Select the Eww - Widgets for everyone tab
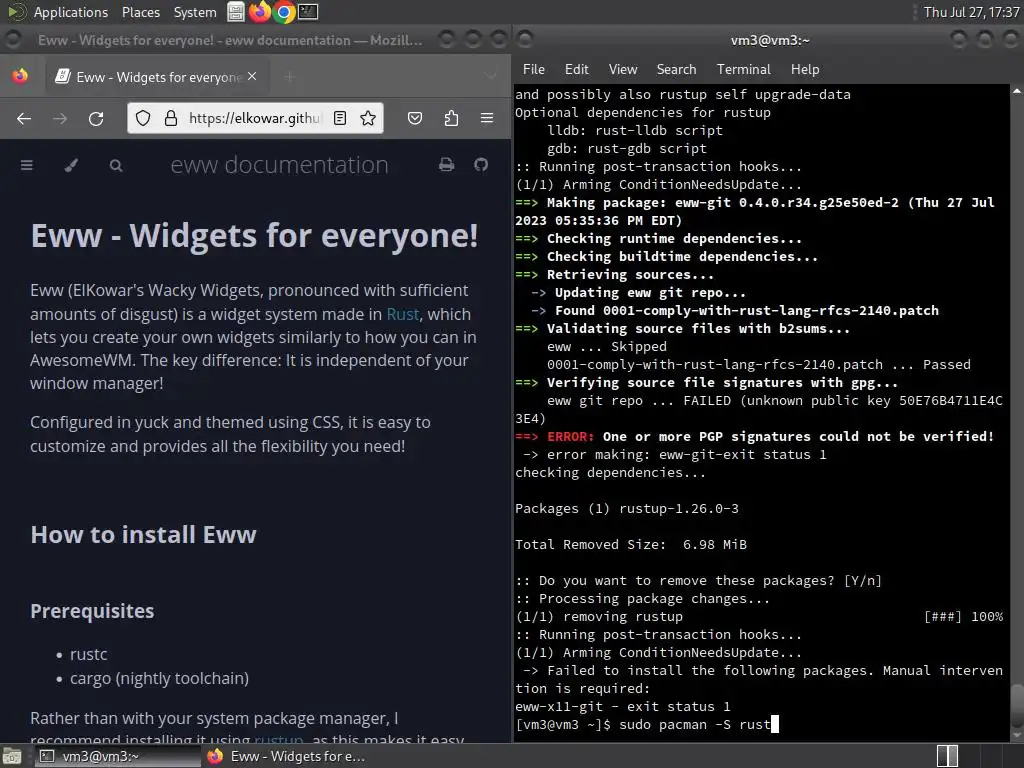The width and height of the screenshot is (1024, 768). click(159, 77)
